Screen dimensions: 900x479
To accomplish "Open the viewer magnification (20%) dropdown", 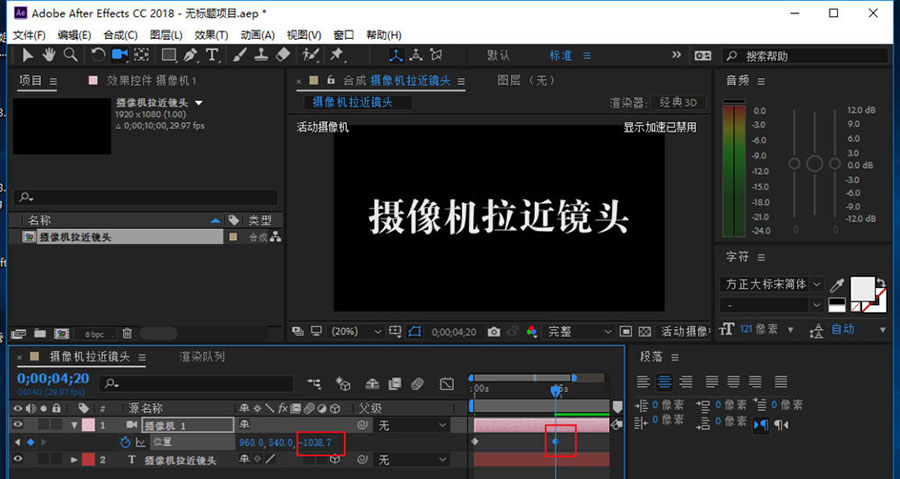I will tap(356, 331).
